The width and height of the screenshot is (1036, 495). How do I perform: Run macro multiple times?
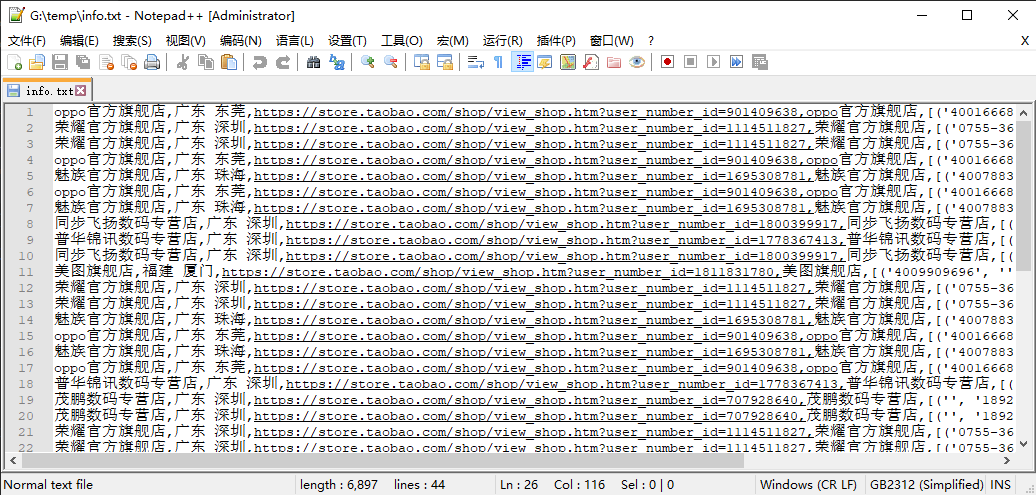click(x=736, y=62)
